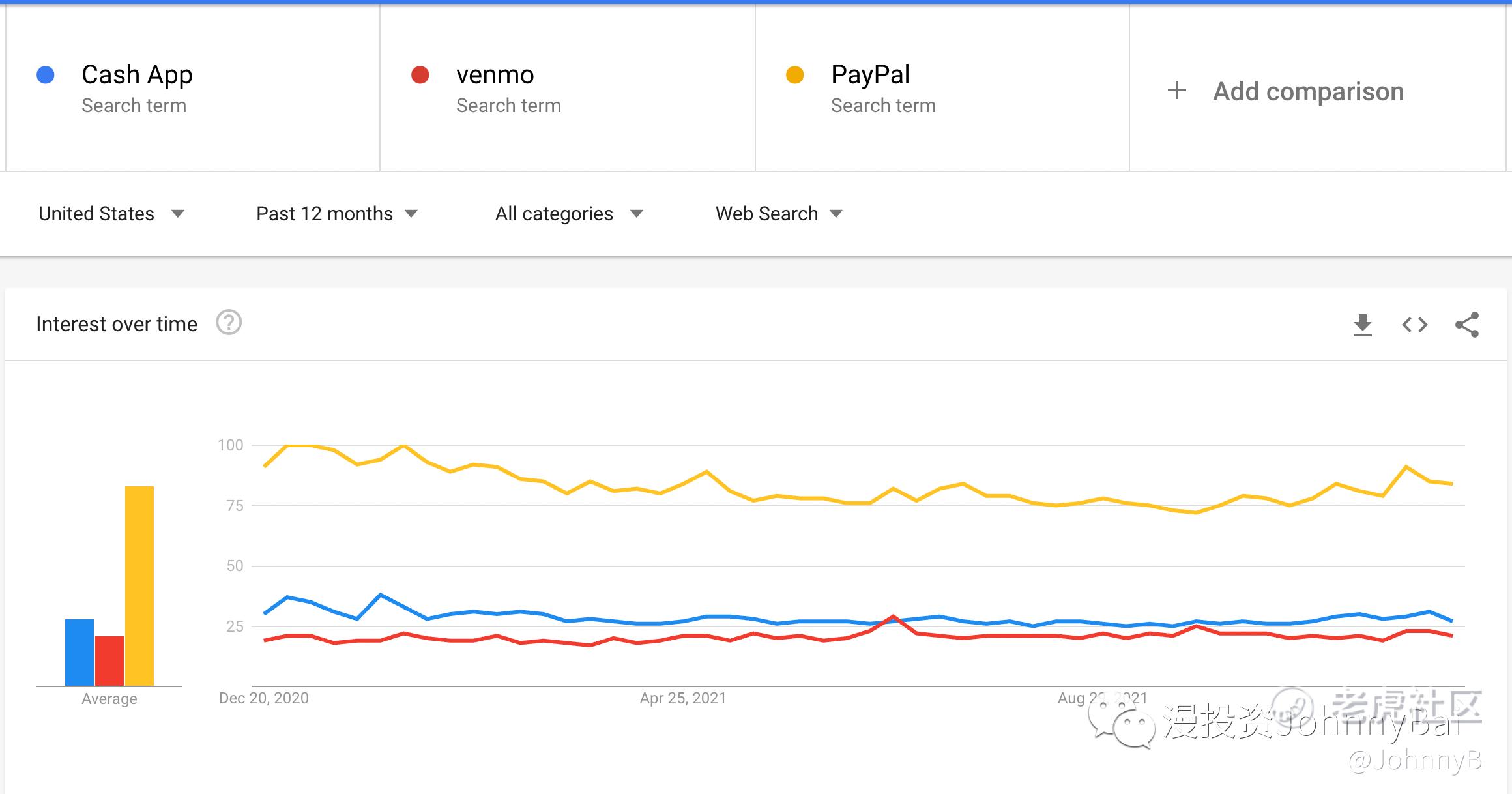Click the Add comparison button
Image resolution: width=1512 pixels, height=794 pixels.
pos(1308,91)
